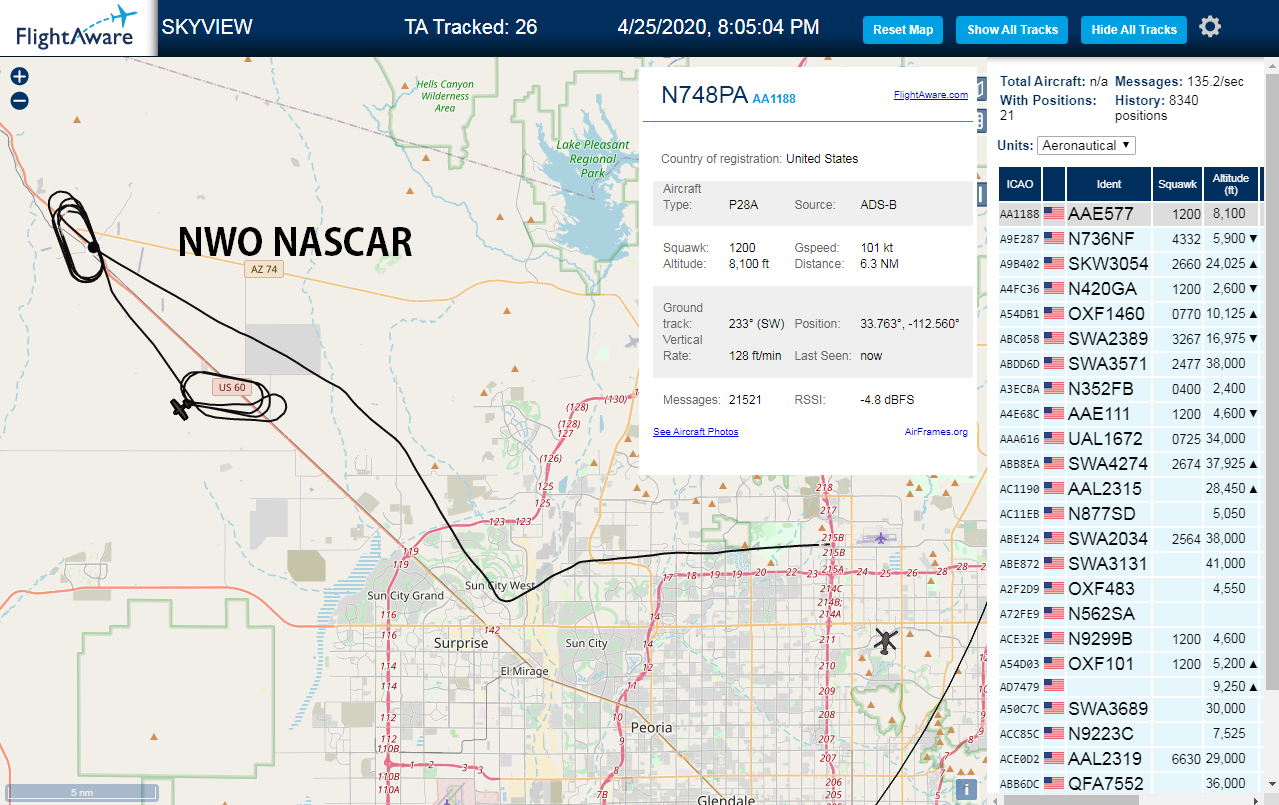
Task: Select aircraft OXF101 in the list
Action: click(x=1101, y=664)
